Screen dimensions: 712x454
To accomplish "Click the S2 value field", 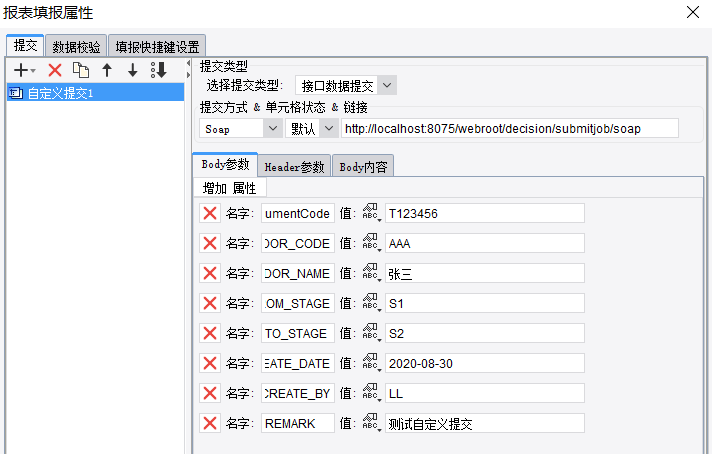I will pyautogui.click(x=485, y=333).
